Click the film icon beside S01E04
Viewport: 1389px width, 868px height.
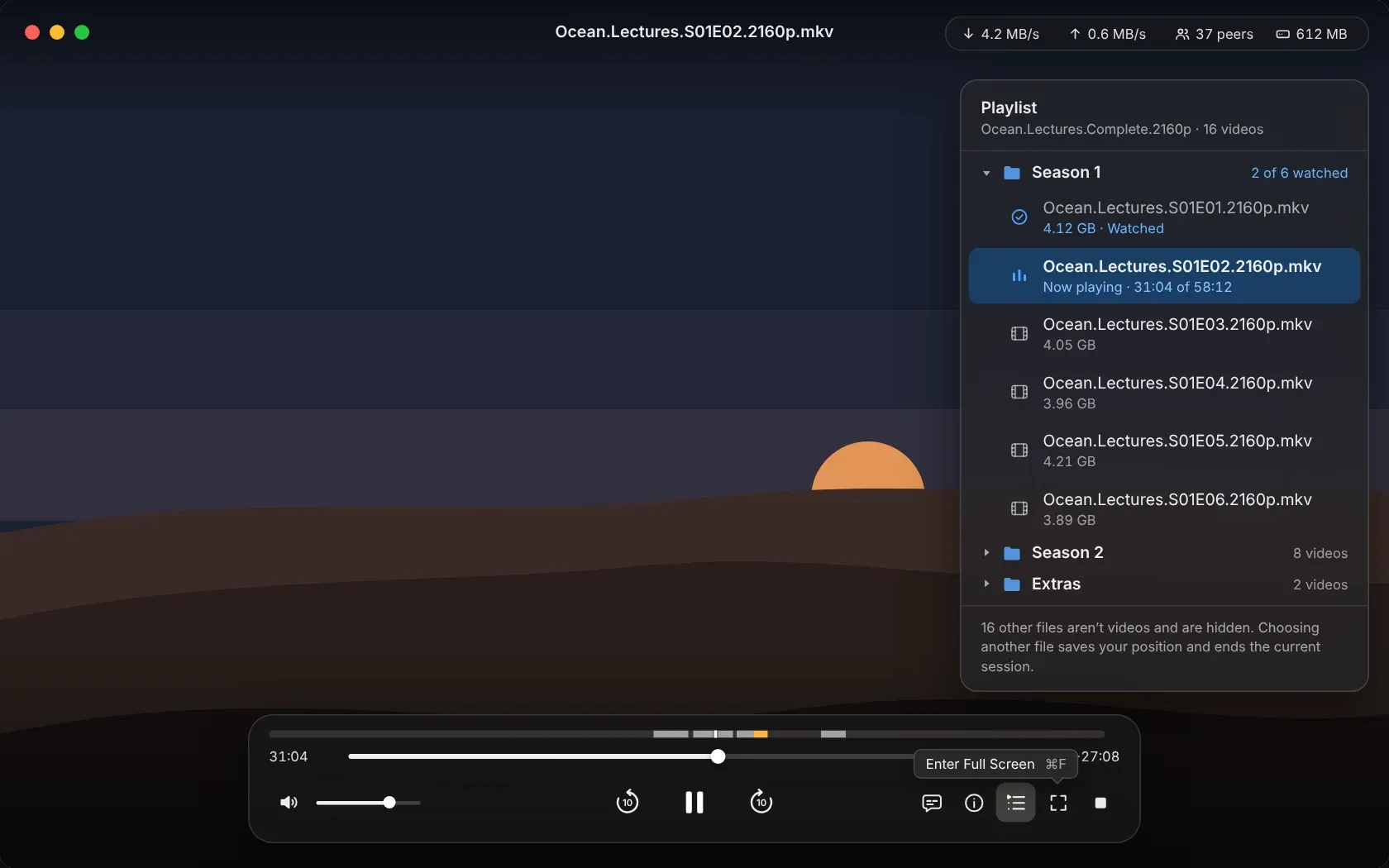coord(1019,392)
